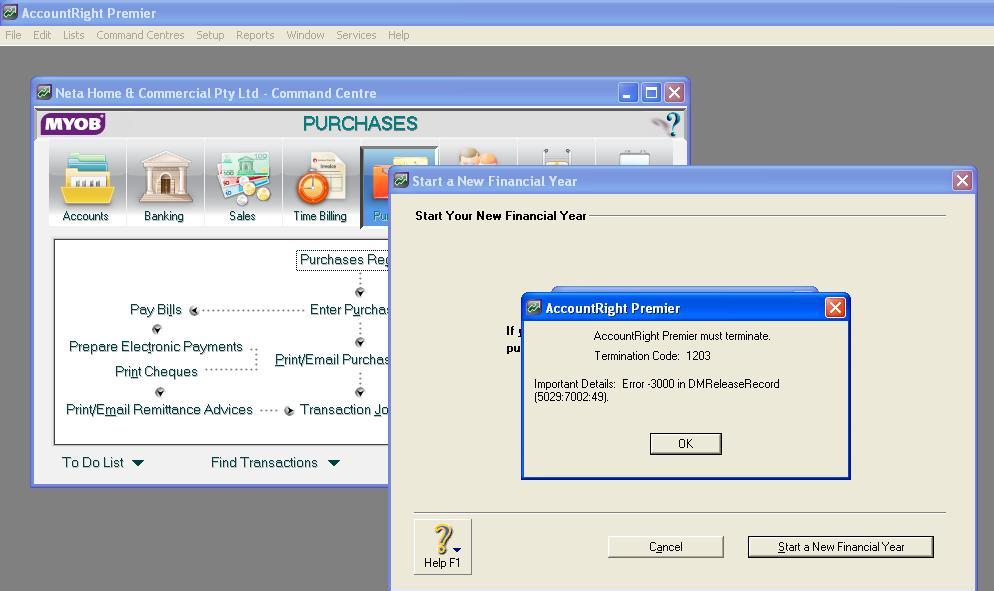994x591 pixels.
Task: Open the Accounts command centre
Action: 87,183
